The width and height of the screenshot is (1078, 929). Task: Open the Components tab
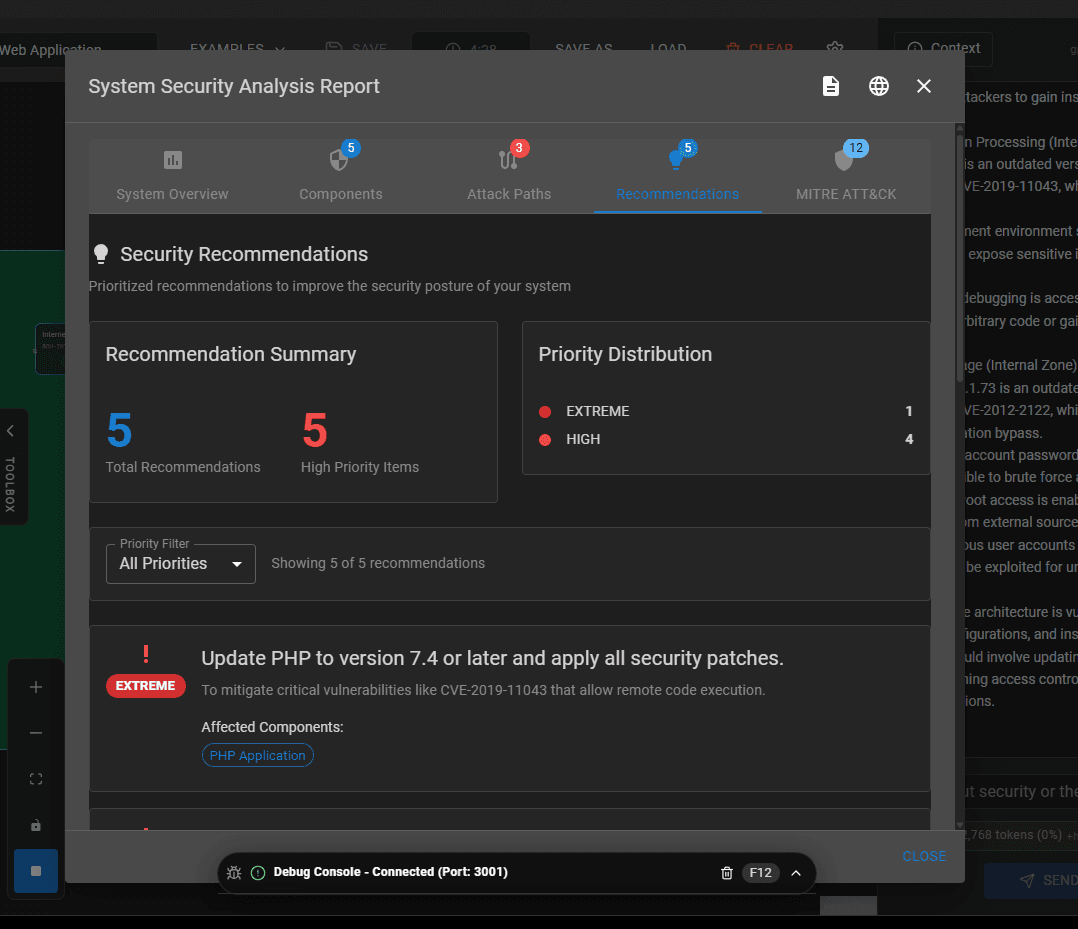[341, 176]
